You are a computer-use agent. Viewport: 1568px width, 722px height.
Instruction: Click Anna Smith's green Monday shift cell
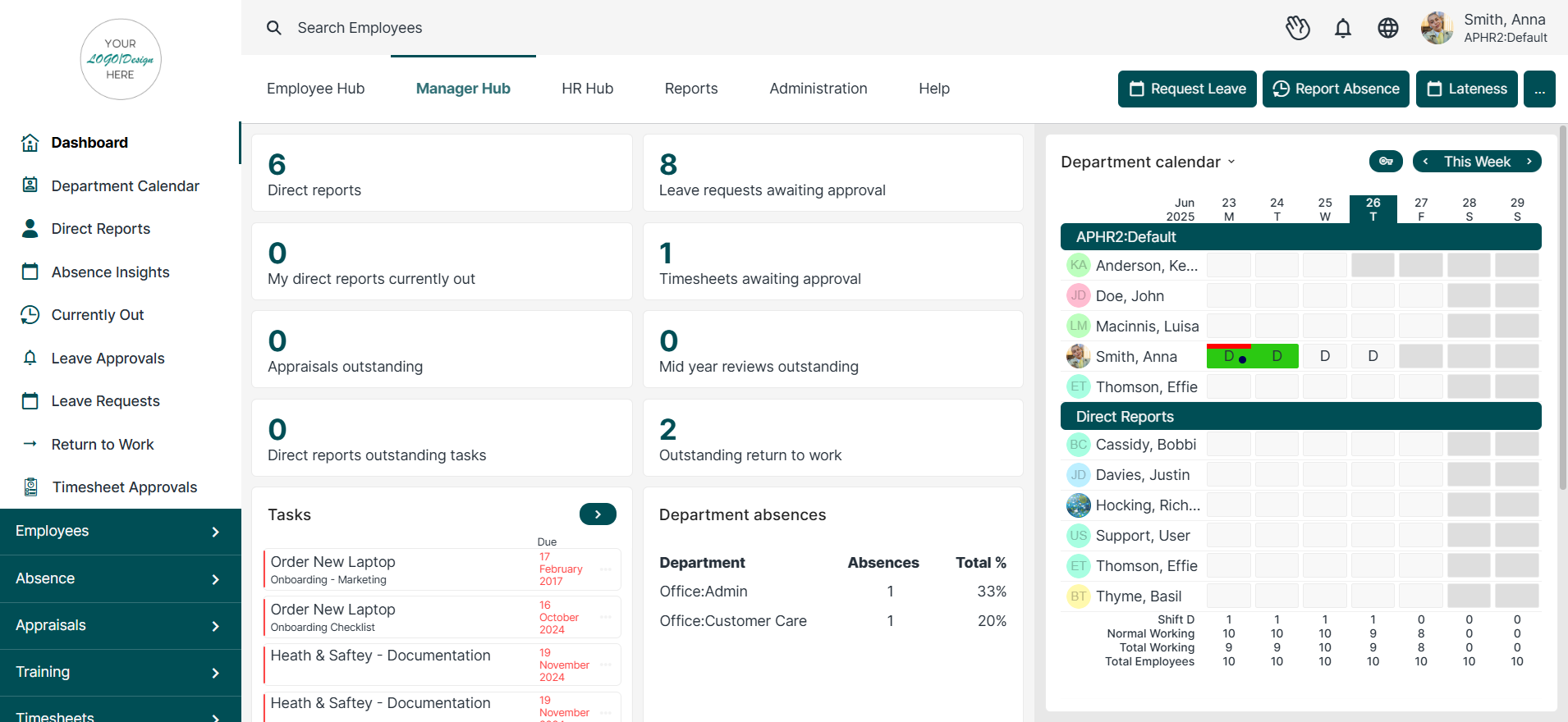(1229, 357)
